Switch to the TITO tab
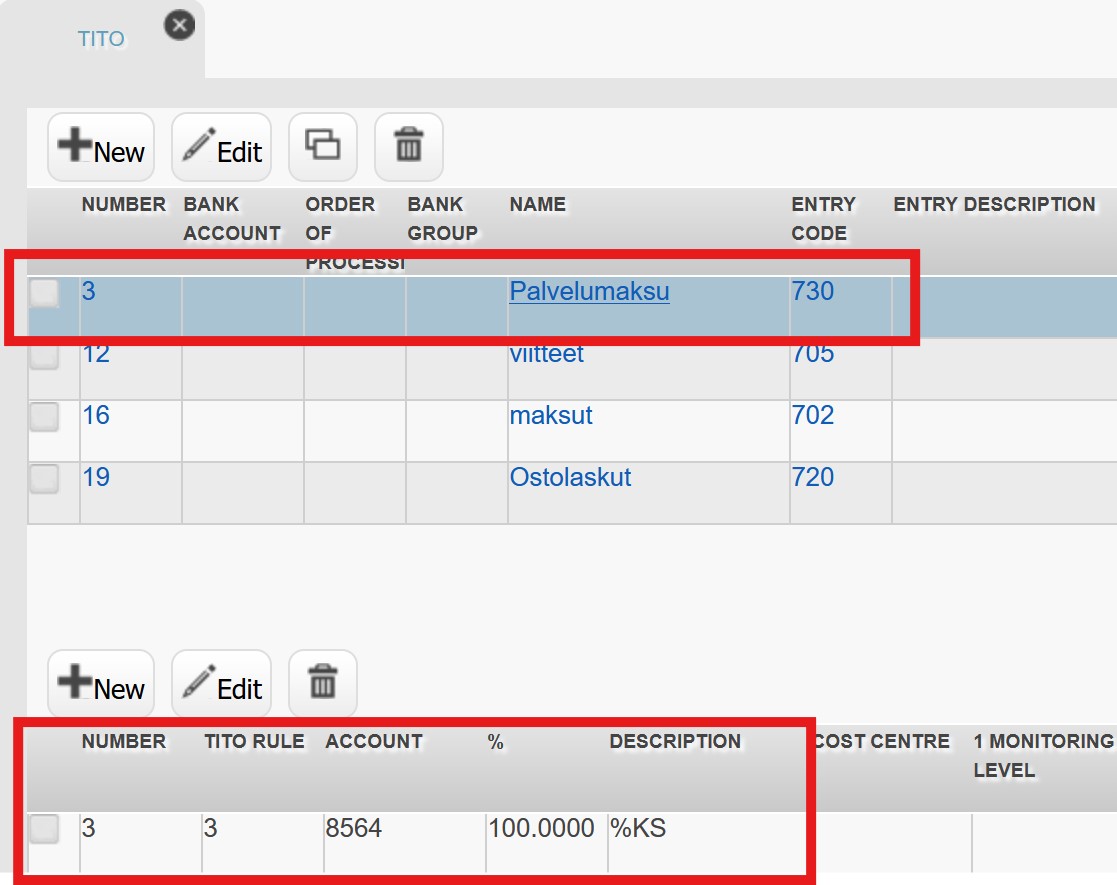This screenshot has height=885, width=1117. tap(100, 38)
